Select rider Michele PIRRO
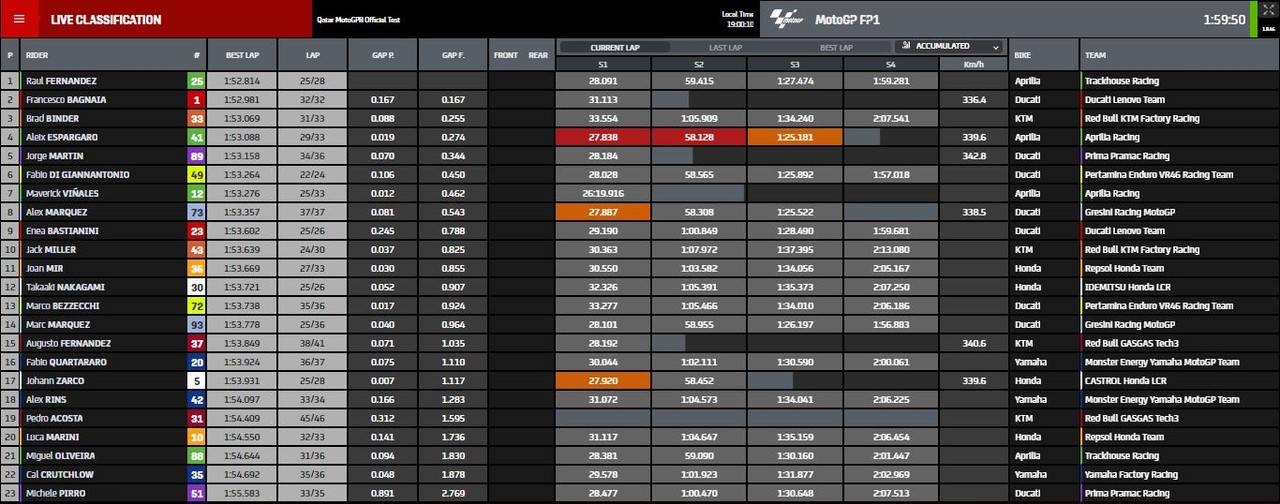Screen dimensions: 1280x504 coord(56,493)
